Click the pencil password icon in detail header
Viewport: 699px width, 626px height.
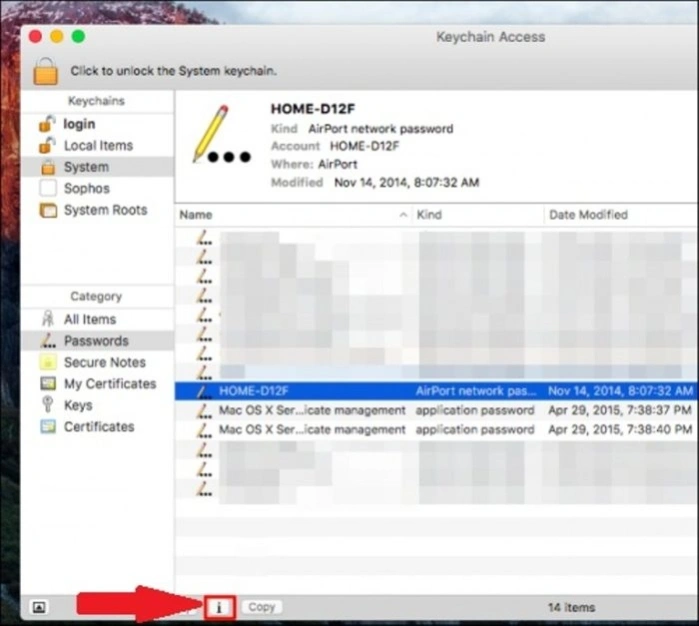pos(221,134)
